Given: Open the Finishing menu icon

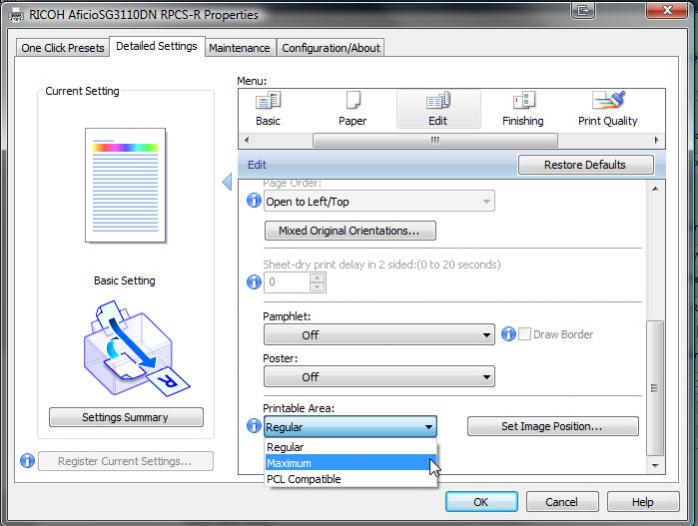Looking at the screenshot, I should [523, 109].
